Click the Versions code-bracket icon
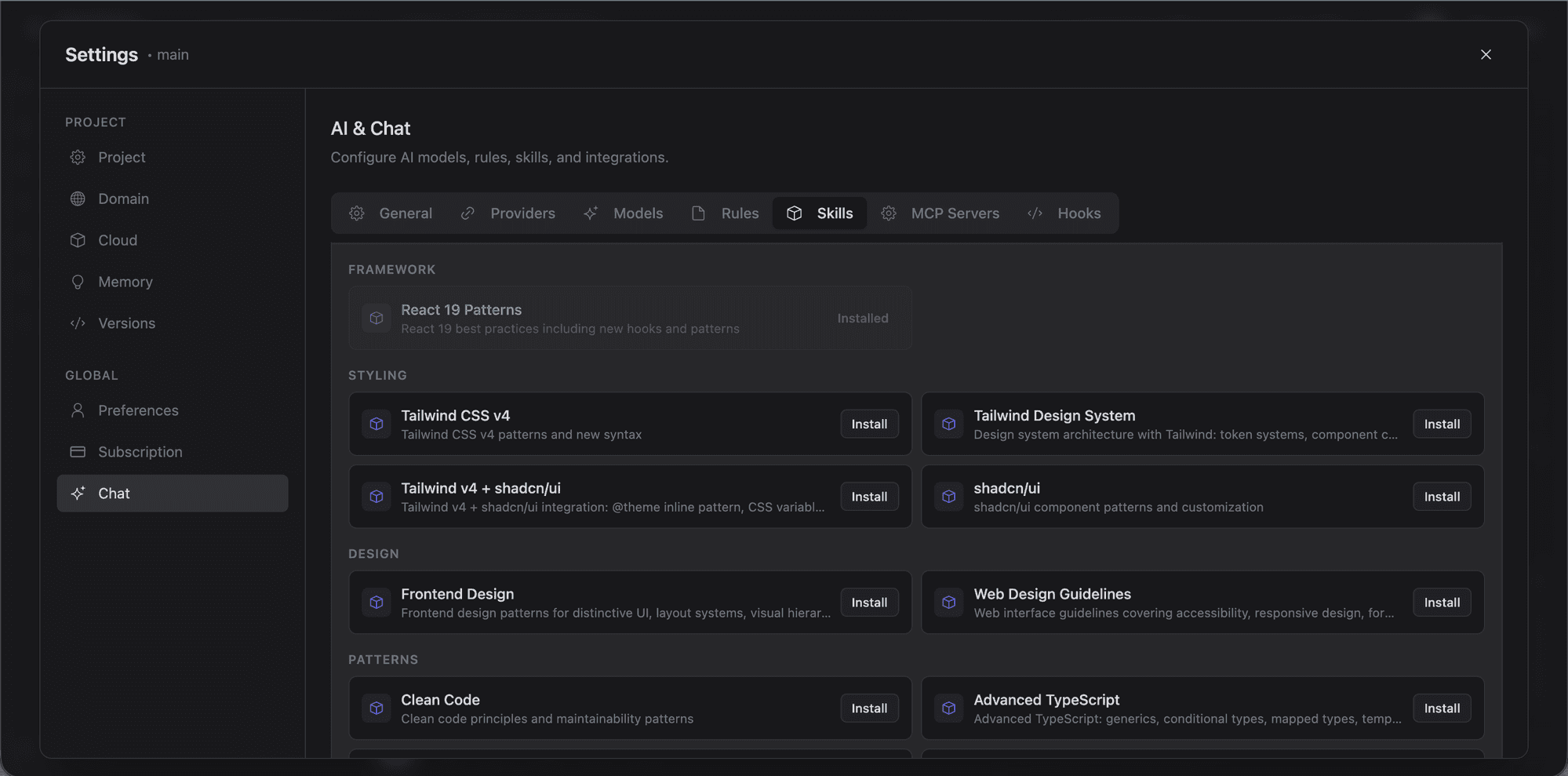 click(x=78, y=323)
